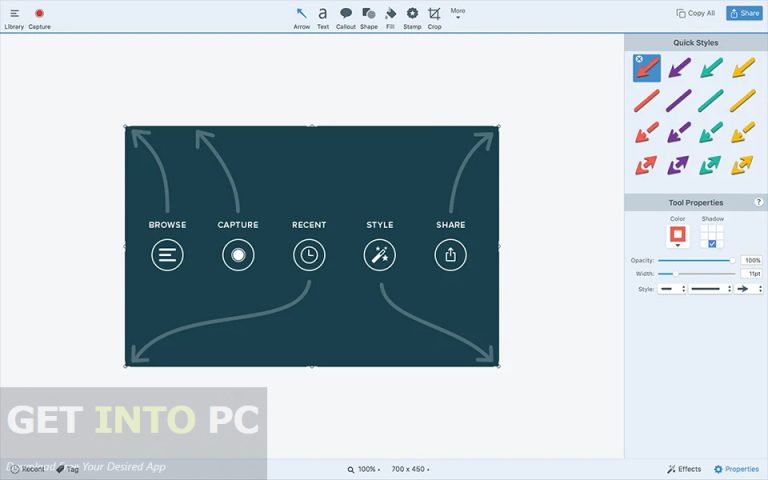The image size is (768, 480).
Task: Select the Stamp tool
Action: [412, 19]
